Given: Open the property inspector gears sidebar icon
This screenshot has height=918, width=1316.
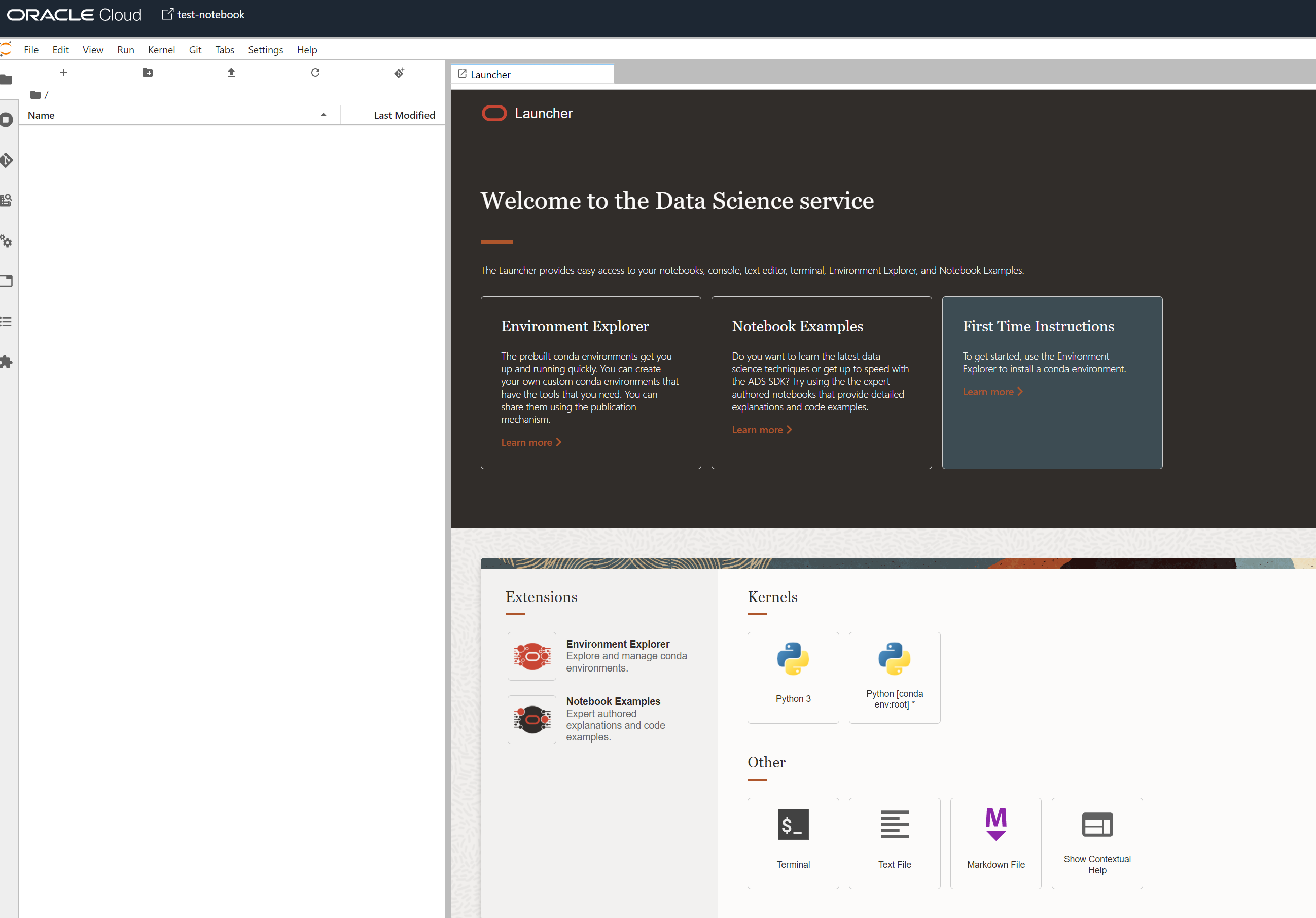Looking at the screenshot, I should coord(6,241).
